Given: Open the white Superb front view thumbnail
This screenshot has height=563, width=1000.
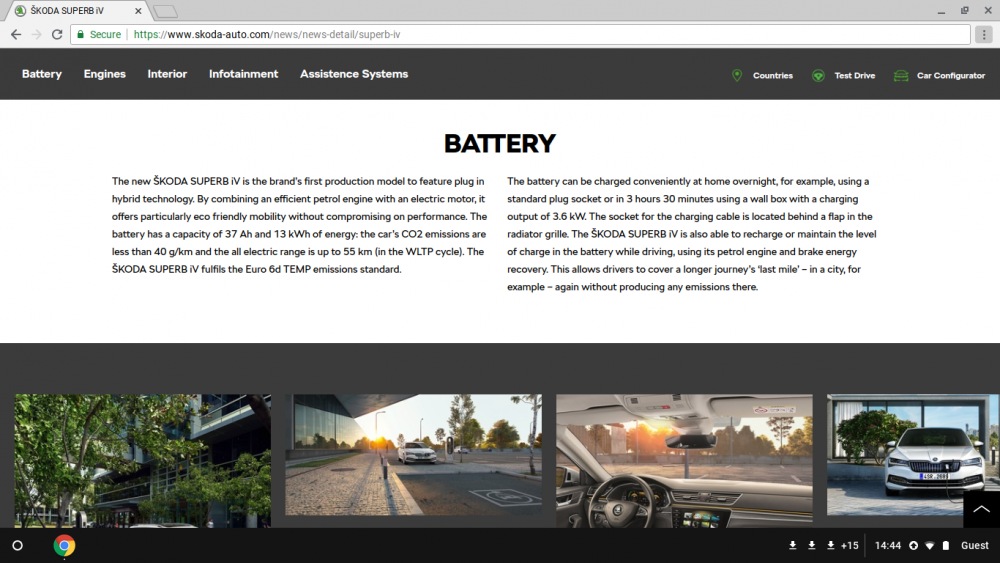Looking at the screenshot, I should pyautogui.click(x=913, y=455).
